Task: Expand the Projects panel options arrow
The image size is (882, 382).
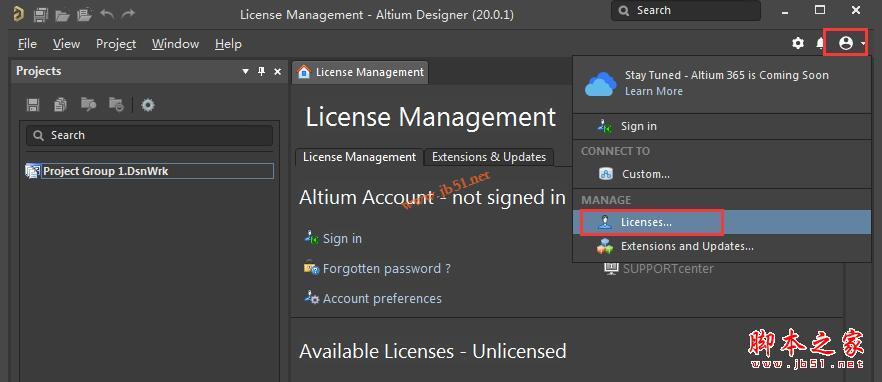Action: [245, 71]
